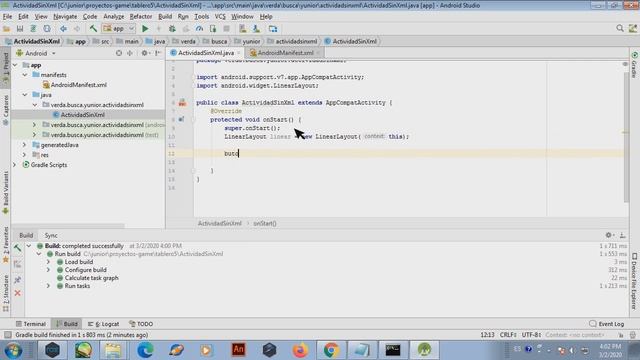Click the Make Project hammer icon
The image size is (640, 360).
tap(93, 29)
